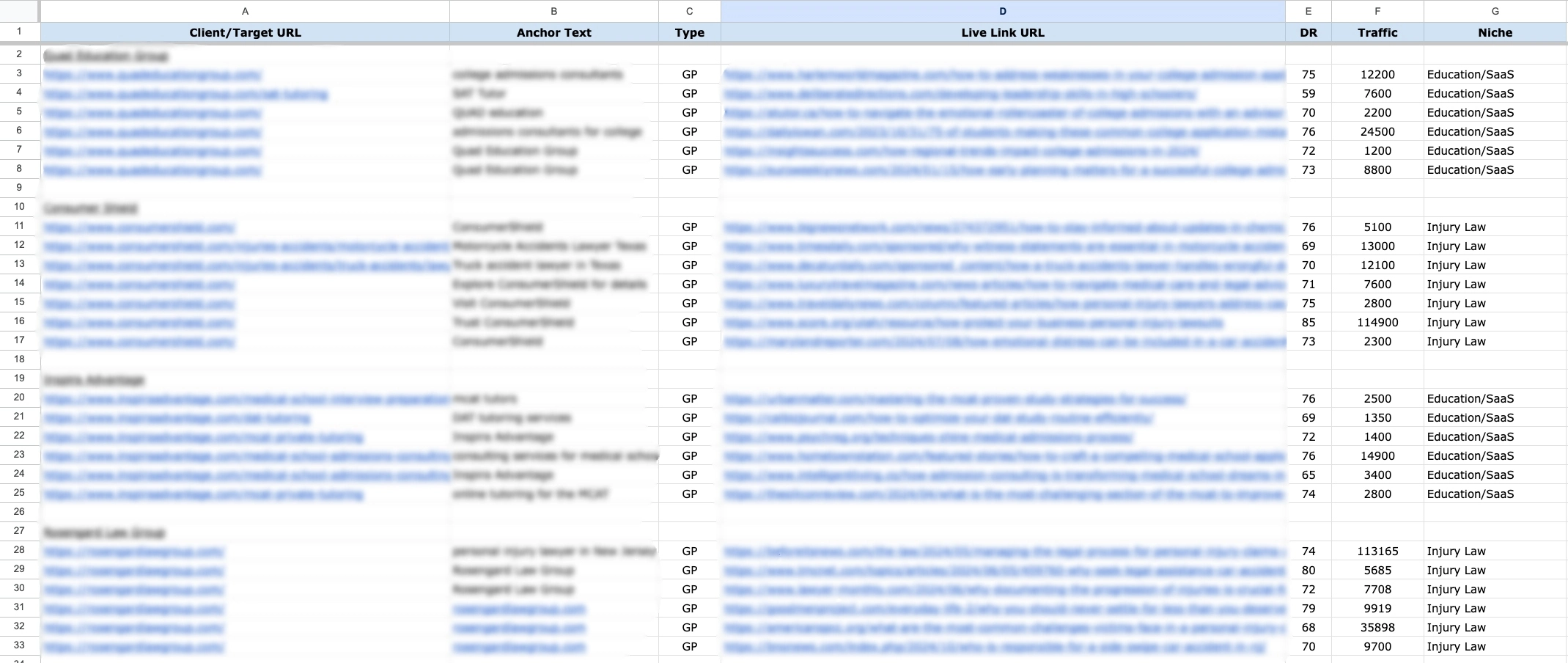Image resolution: width=1568 pixels, height=663 pixels.
Task: Click the 'Traffic' header cell
Action: click(x=1377, y=32)
